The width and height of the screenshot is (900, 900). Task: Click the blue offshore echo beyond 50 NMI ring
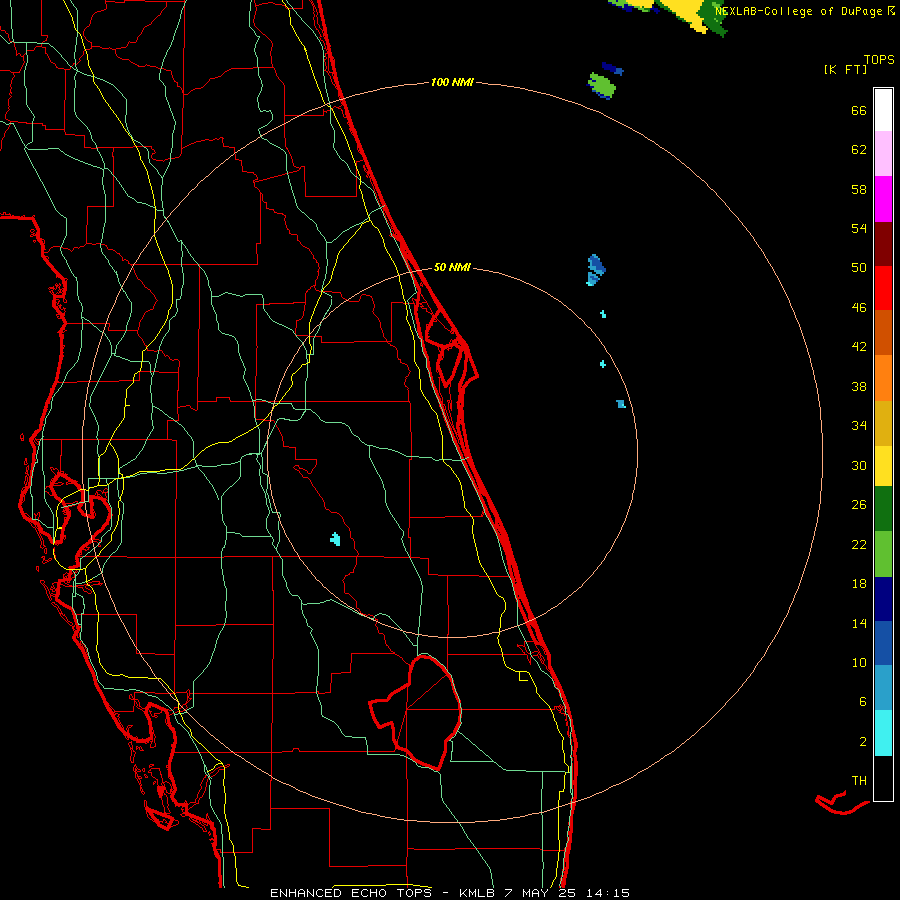point(596,269)
